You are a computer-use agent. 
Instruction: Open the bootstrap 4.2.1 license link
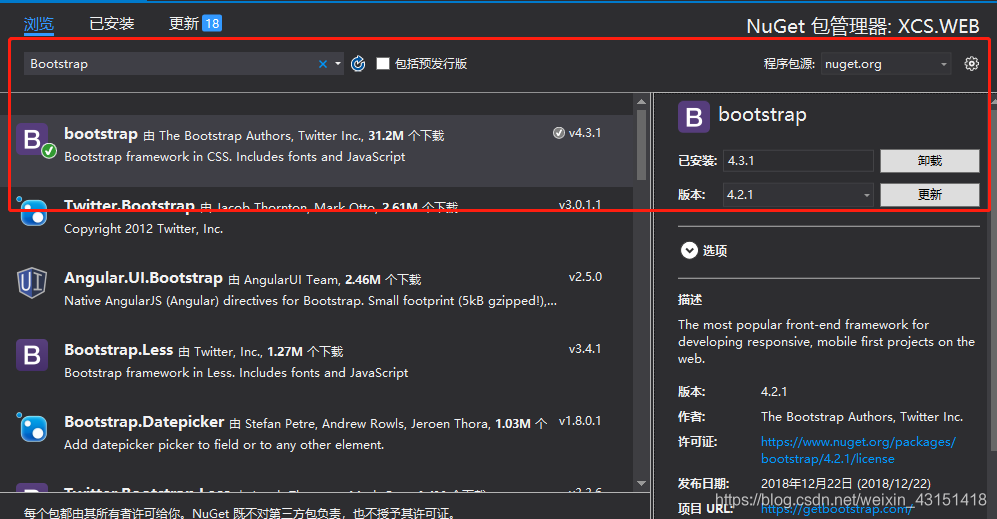click(858, 450)
